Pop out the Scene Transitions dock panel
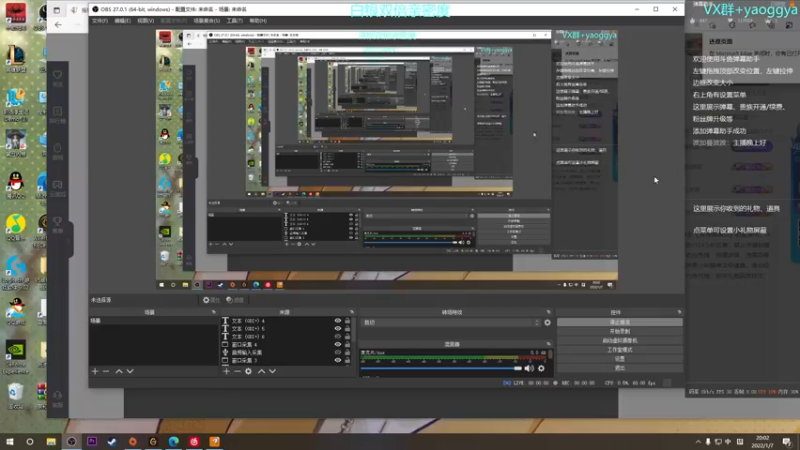Viewport: 800px width, 450px height. pyautogui.click(x=548, y=312)
